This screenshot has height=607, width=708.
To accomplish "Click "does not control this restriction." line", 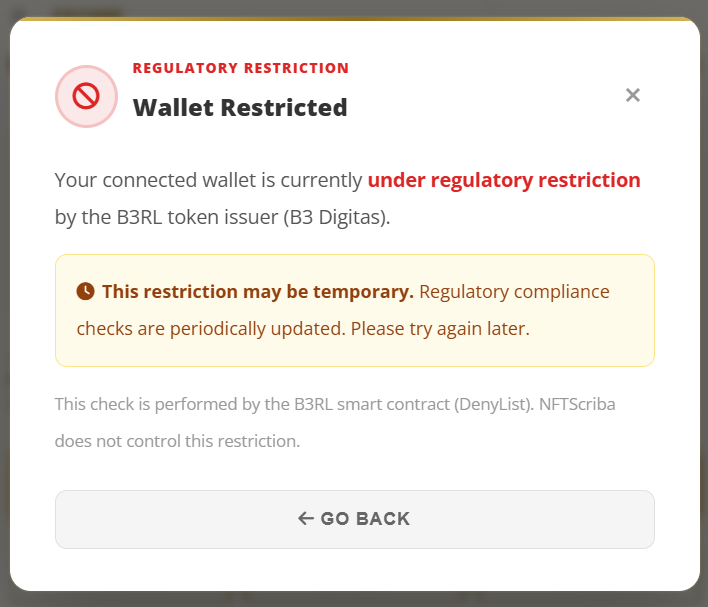I will pyautogui.click(x=177, y=441).
